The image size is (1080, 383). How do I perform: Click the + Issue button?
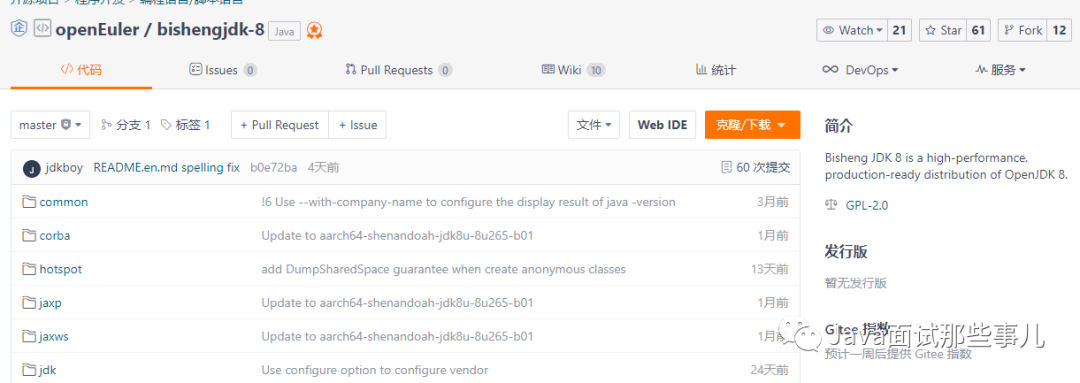(357, 125)
